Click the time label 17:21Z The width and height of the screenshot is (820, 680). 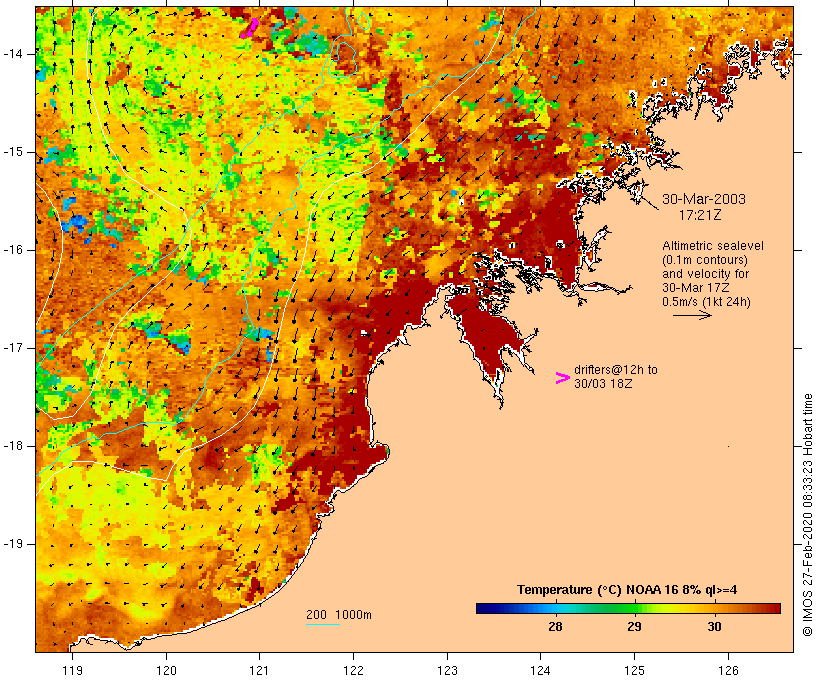tap(700, 215)
